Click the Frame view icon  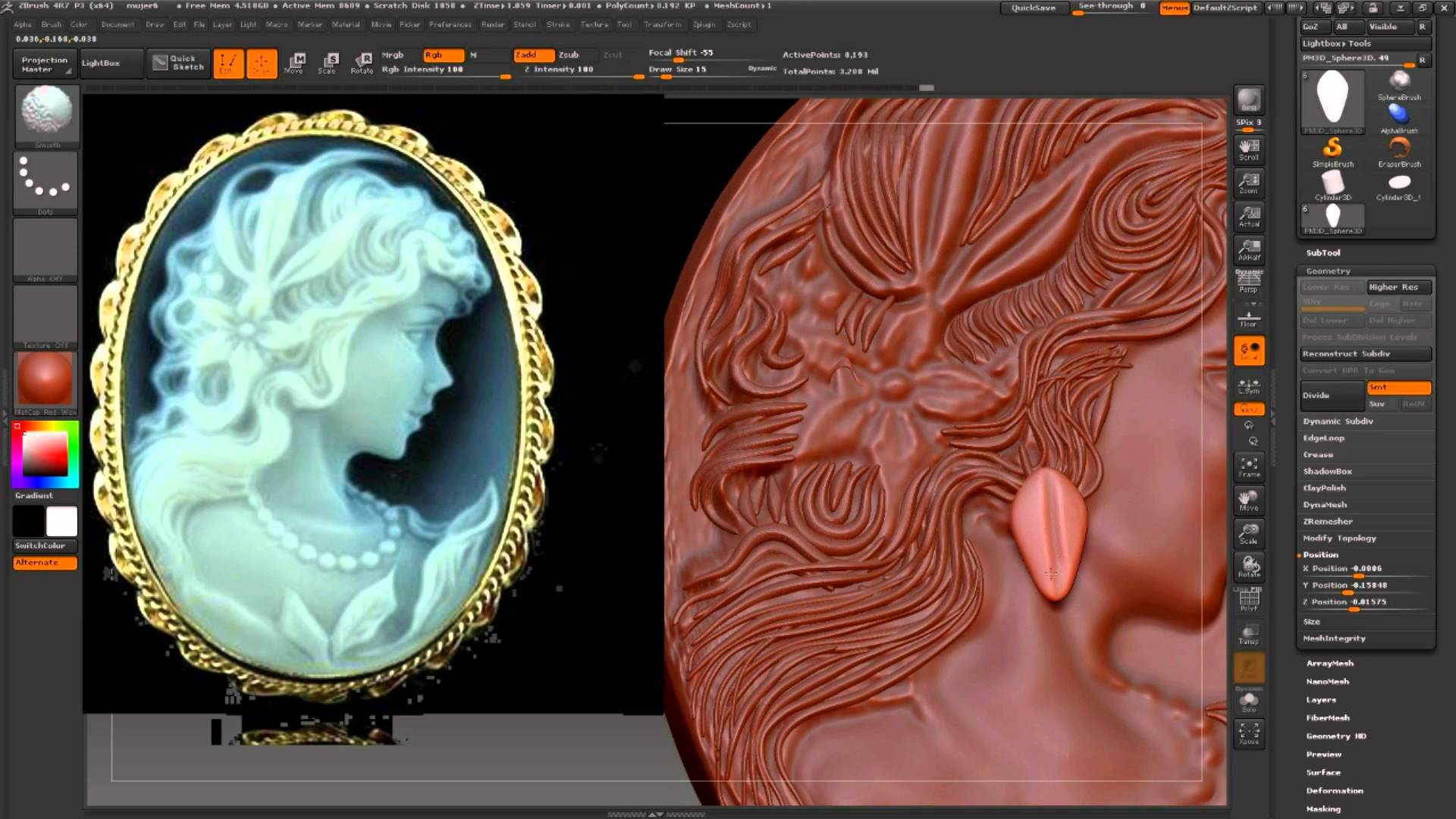click(1249, 466)
